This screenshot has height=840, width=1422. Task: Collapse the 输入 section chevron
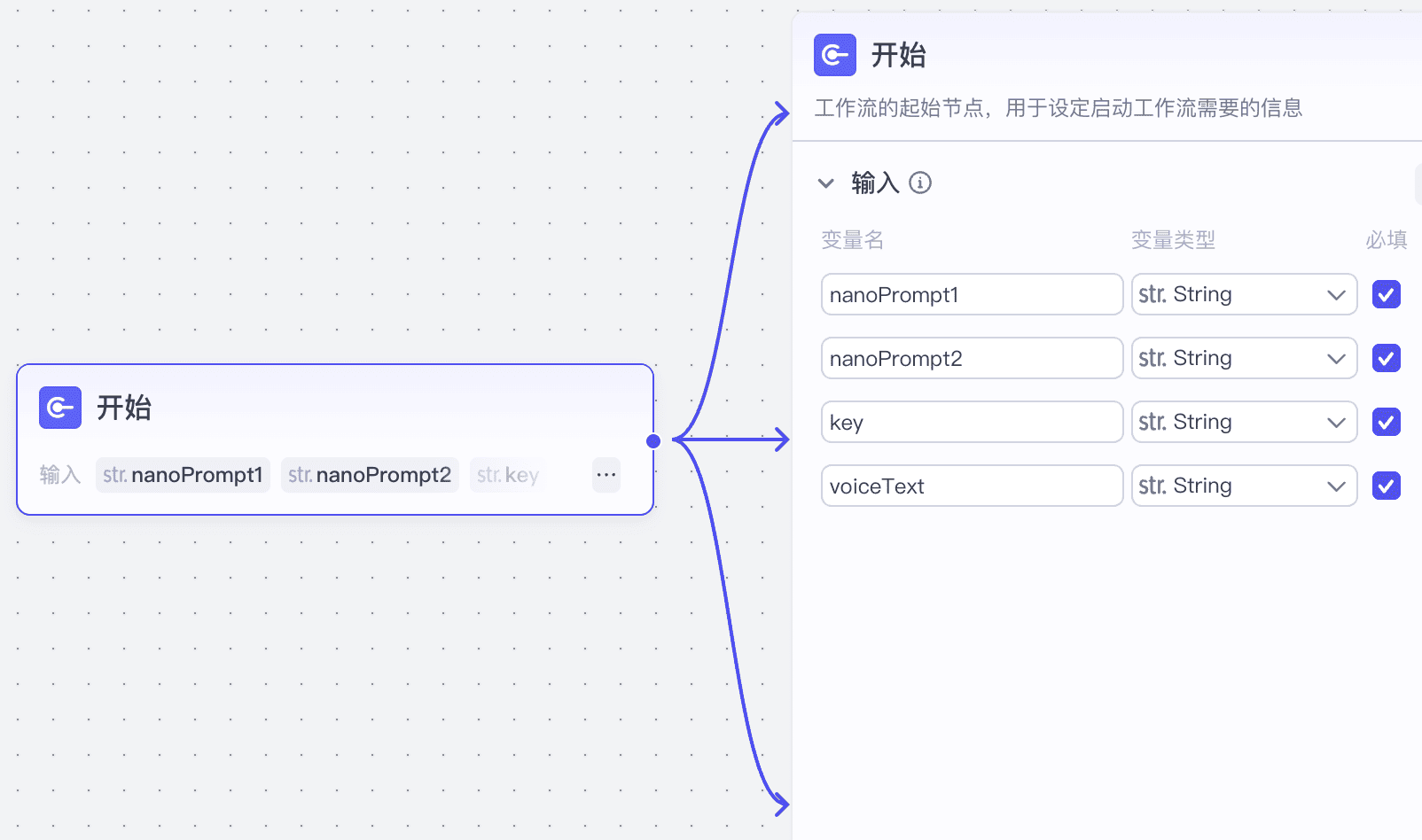coord(826,183)
